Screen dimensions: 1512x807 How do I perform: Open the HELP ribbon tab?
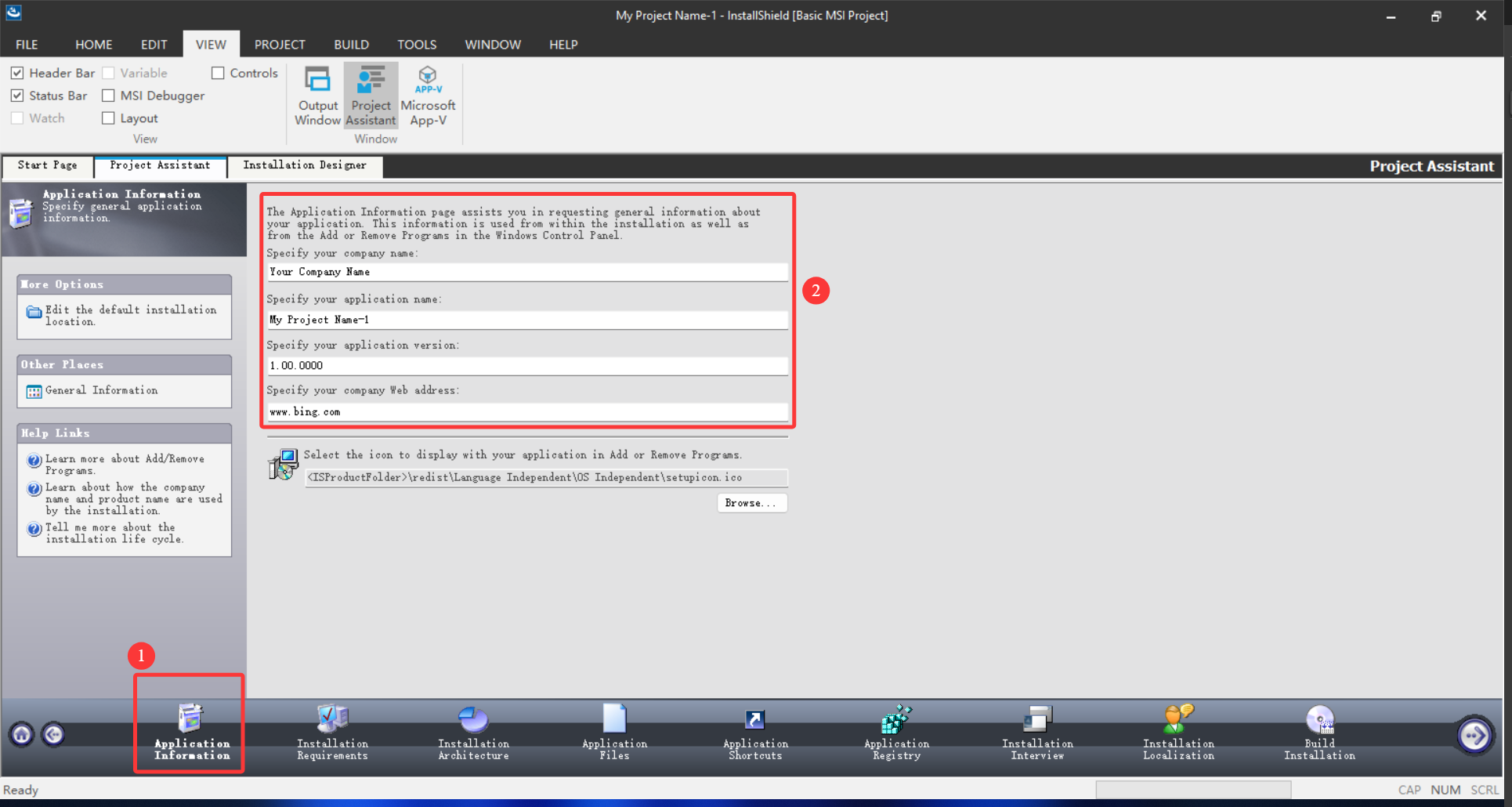(563, 45)
